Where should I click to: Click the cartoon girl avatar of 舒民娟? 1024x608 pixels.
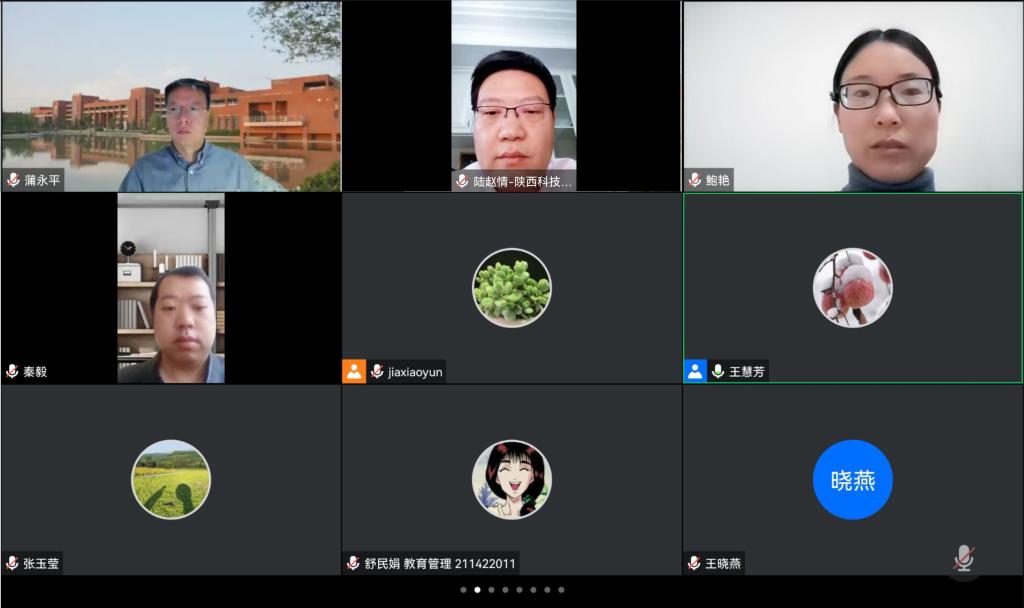click(511, 480)
